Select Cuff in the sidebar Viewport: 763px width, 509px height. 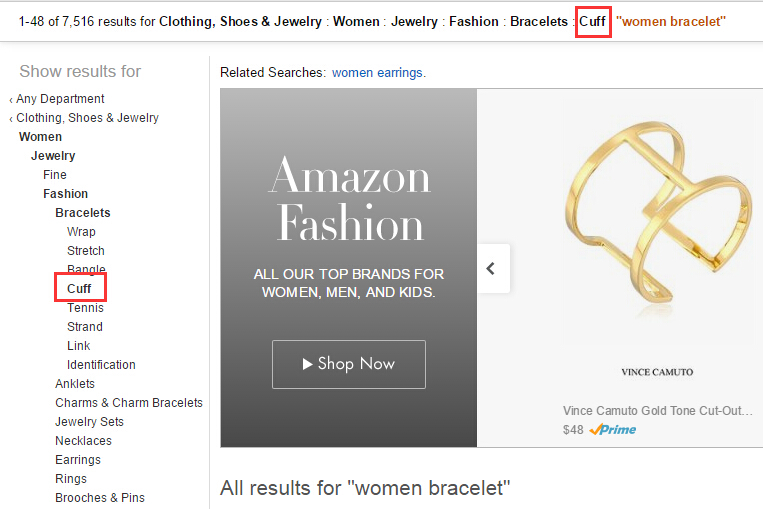point(79,289)
